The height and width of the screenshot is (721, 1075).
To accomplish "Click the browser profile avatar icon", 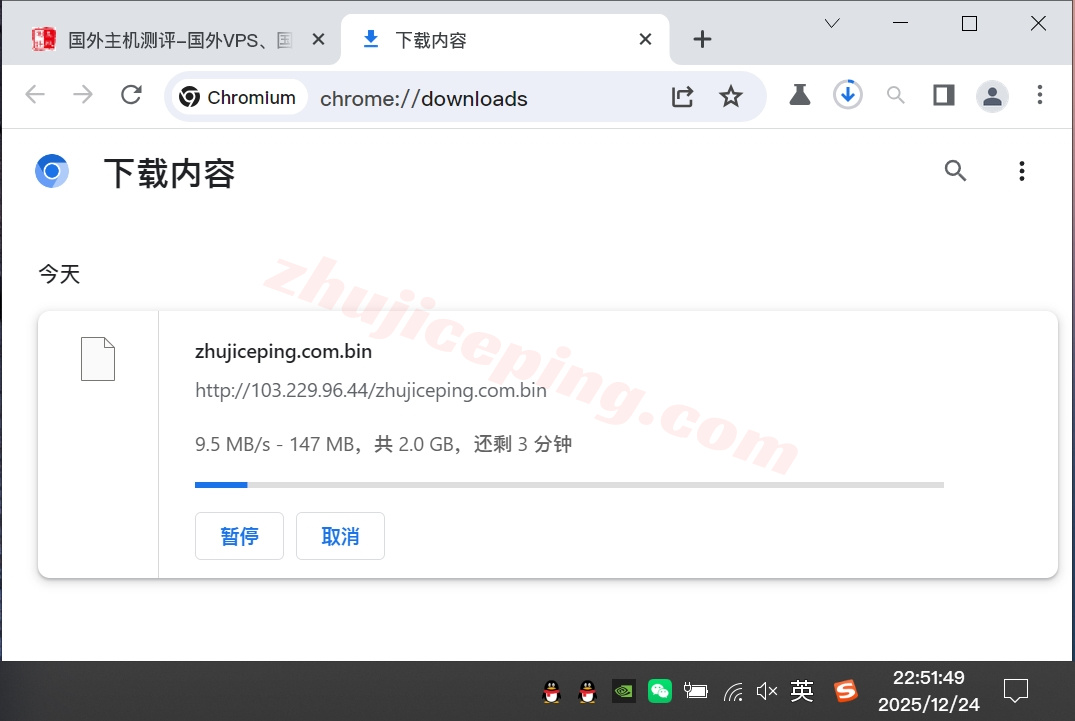I will 992,95.
